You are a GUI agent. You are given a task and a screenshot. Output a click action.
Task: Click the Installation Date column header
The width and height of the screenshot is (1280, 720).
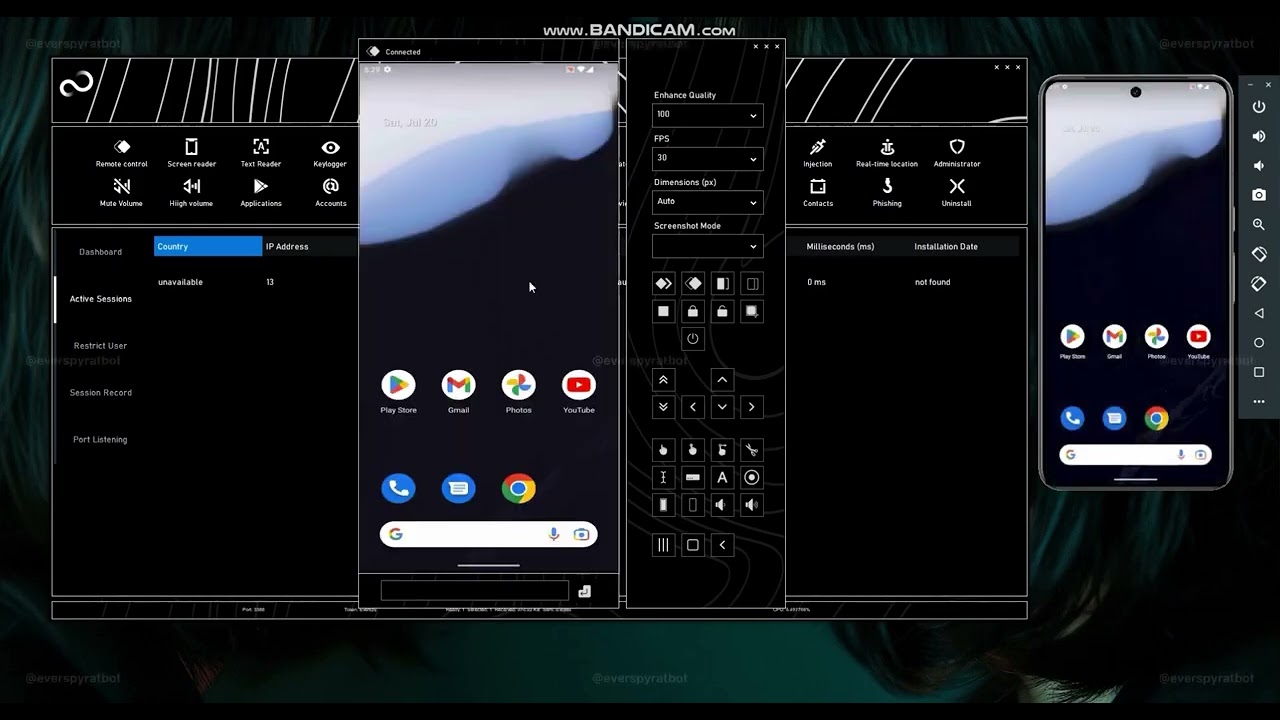click(x=946, y=246)
